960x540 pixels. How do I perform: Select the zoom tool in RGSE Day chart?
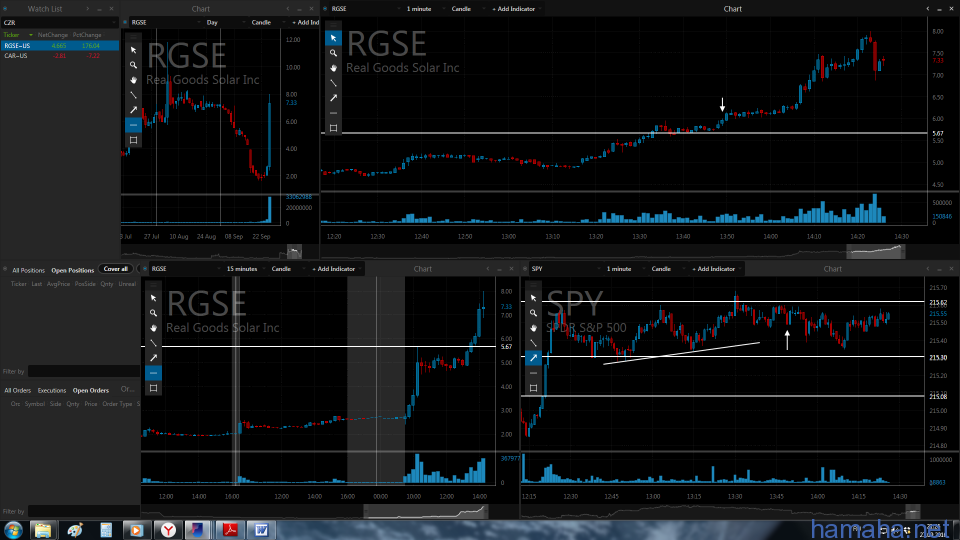pos(133,65)
